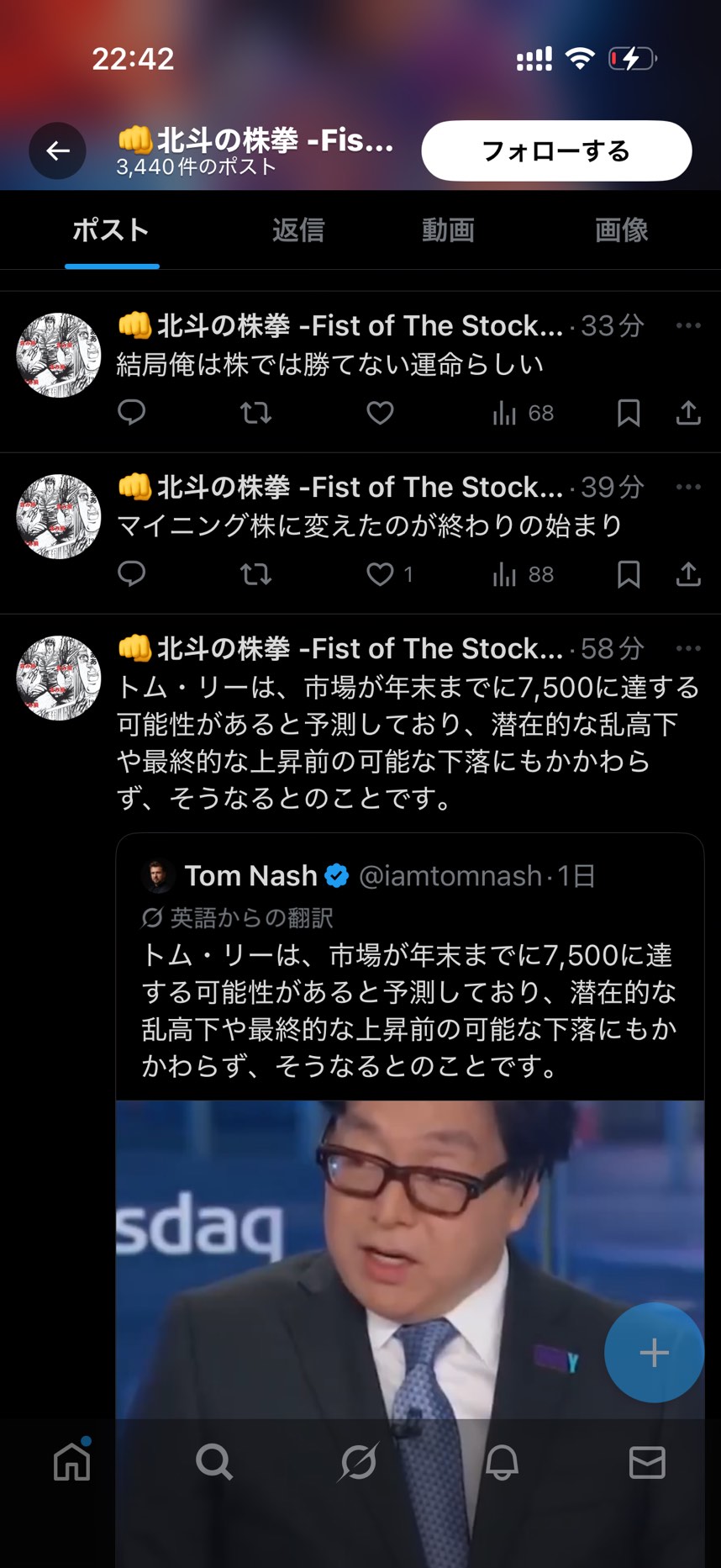View analytics showing 88 views

click(x=523, y=574)
